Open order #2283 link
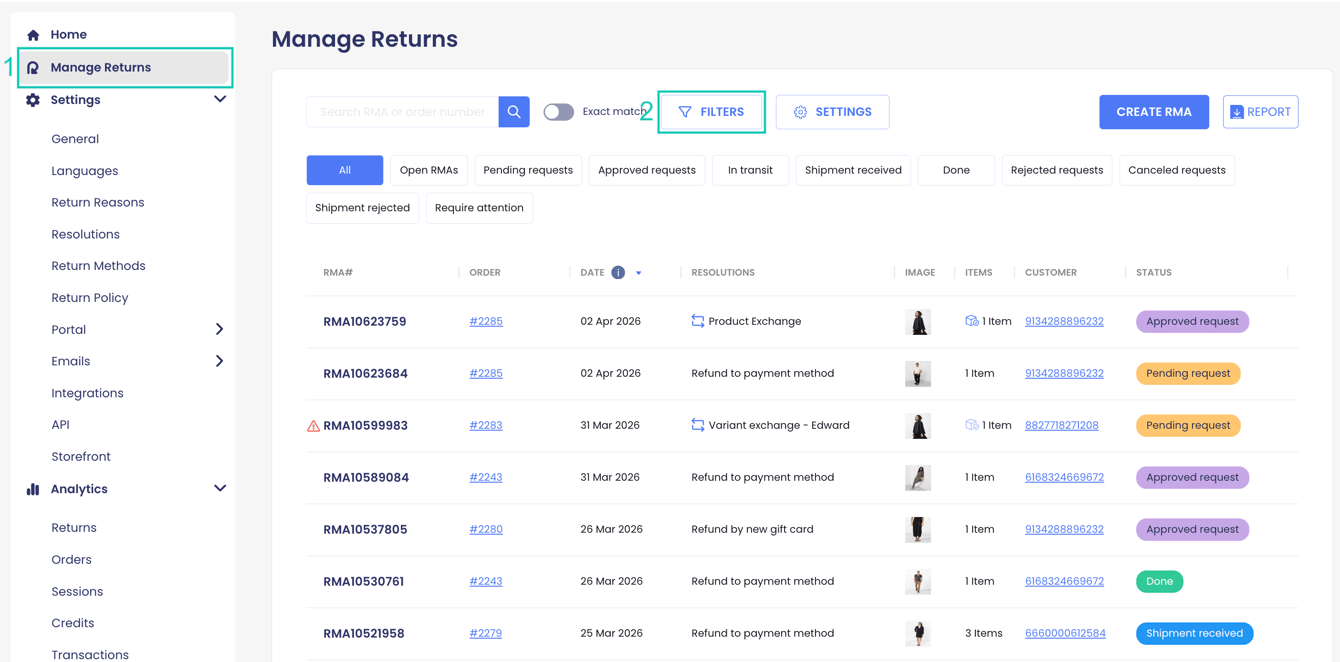 (486, 425)
